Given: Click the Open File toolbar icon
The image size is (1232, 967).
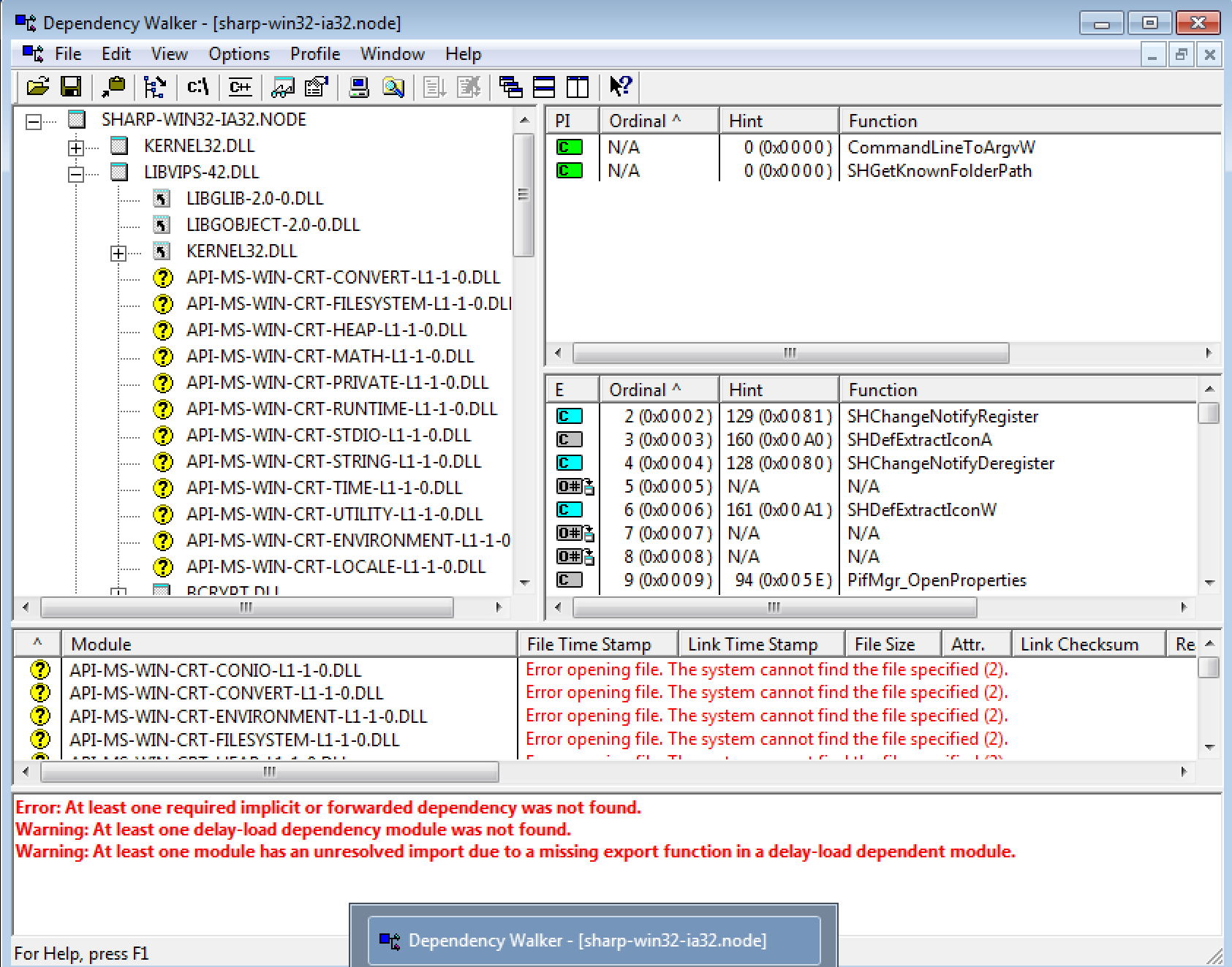Looking at the screenshot, I should coord(39,87).
